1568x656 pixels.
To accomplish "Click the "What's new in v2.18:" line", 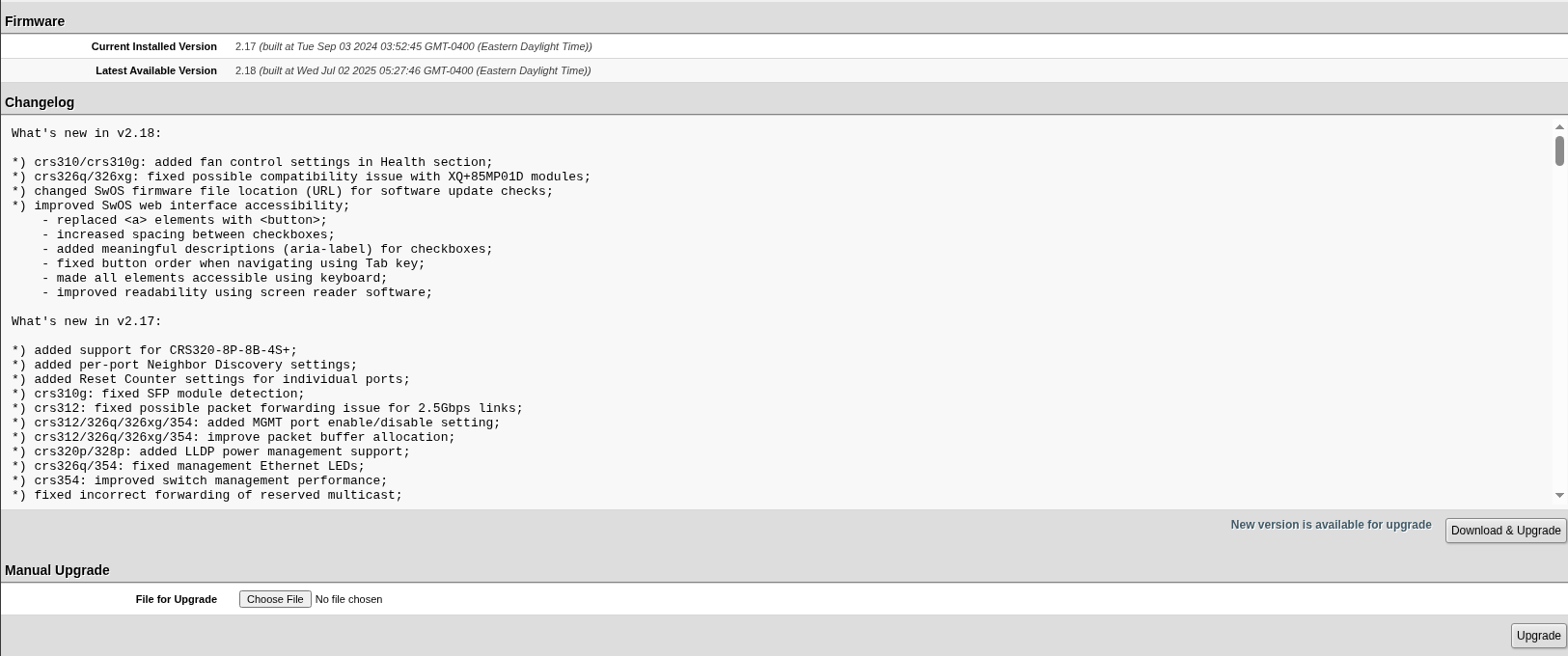I will pos(87,133).
